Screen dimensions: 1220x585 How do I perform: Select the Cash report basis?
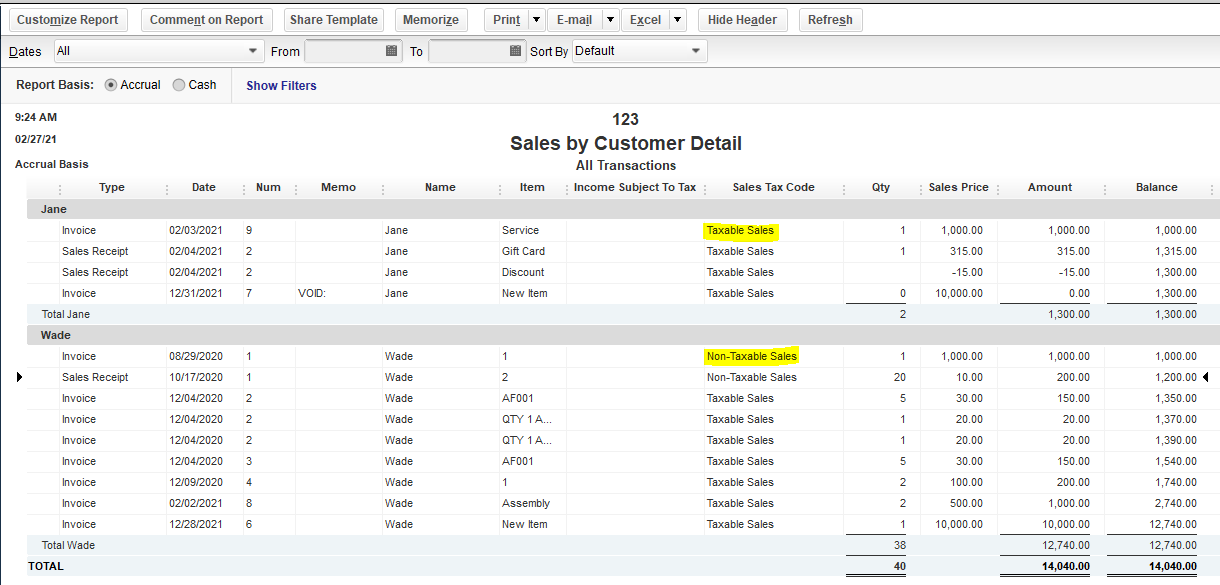coord(179,85)
